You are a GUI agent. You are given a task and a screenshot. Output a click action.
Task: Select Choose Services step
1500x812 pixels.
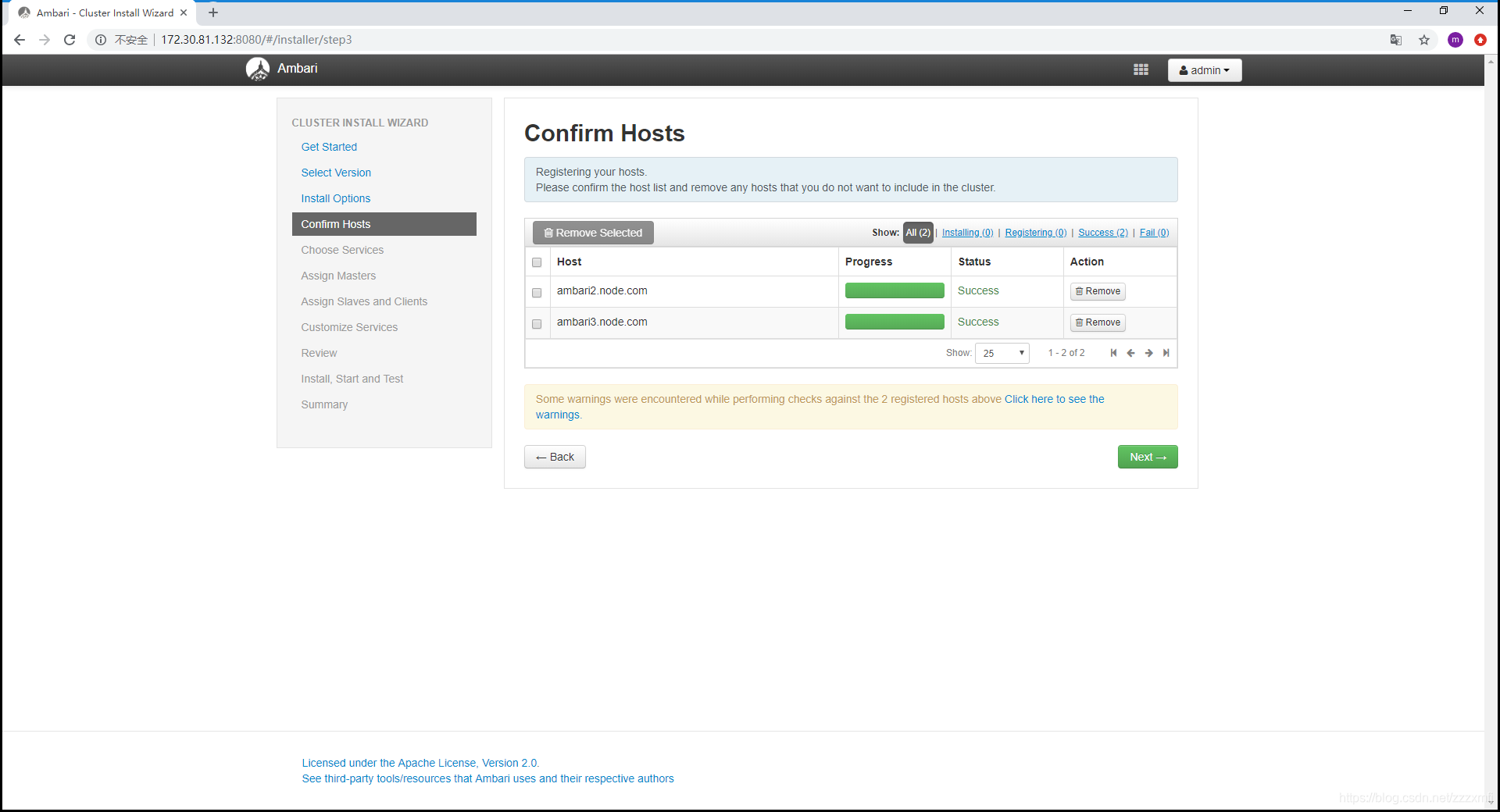coord(342,250)
